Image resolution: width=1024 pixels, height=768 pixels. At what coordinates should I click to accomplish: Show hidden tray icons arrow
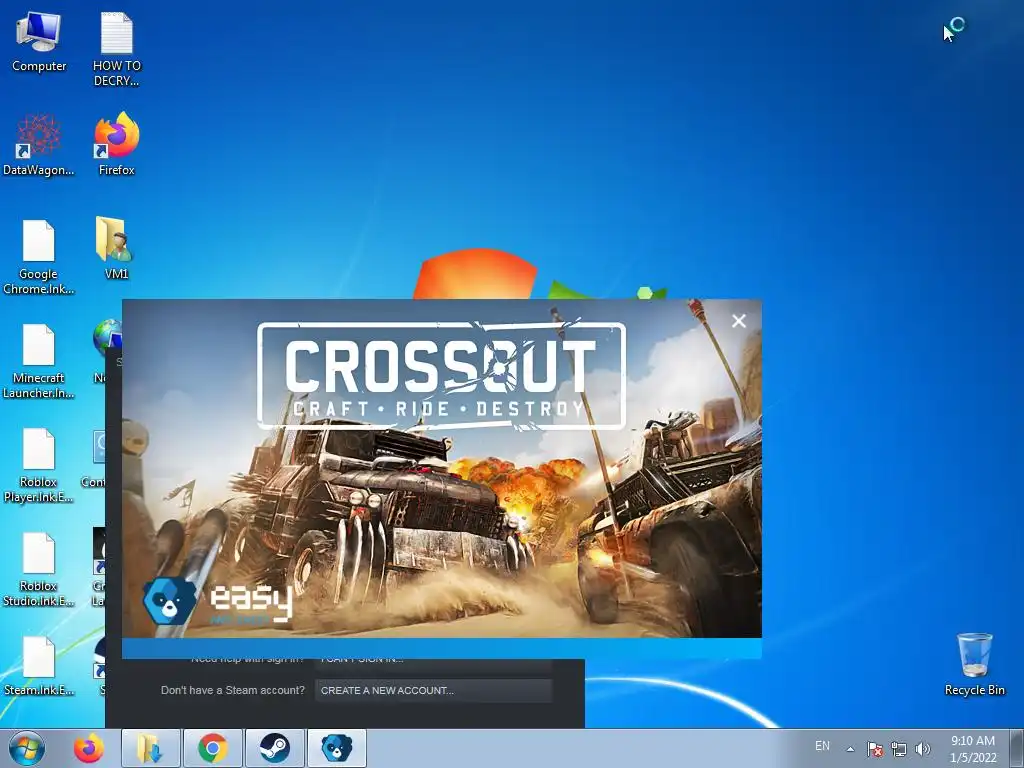(850, 749)
